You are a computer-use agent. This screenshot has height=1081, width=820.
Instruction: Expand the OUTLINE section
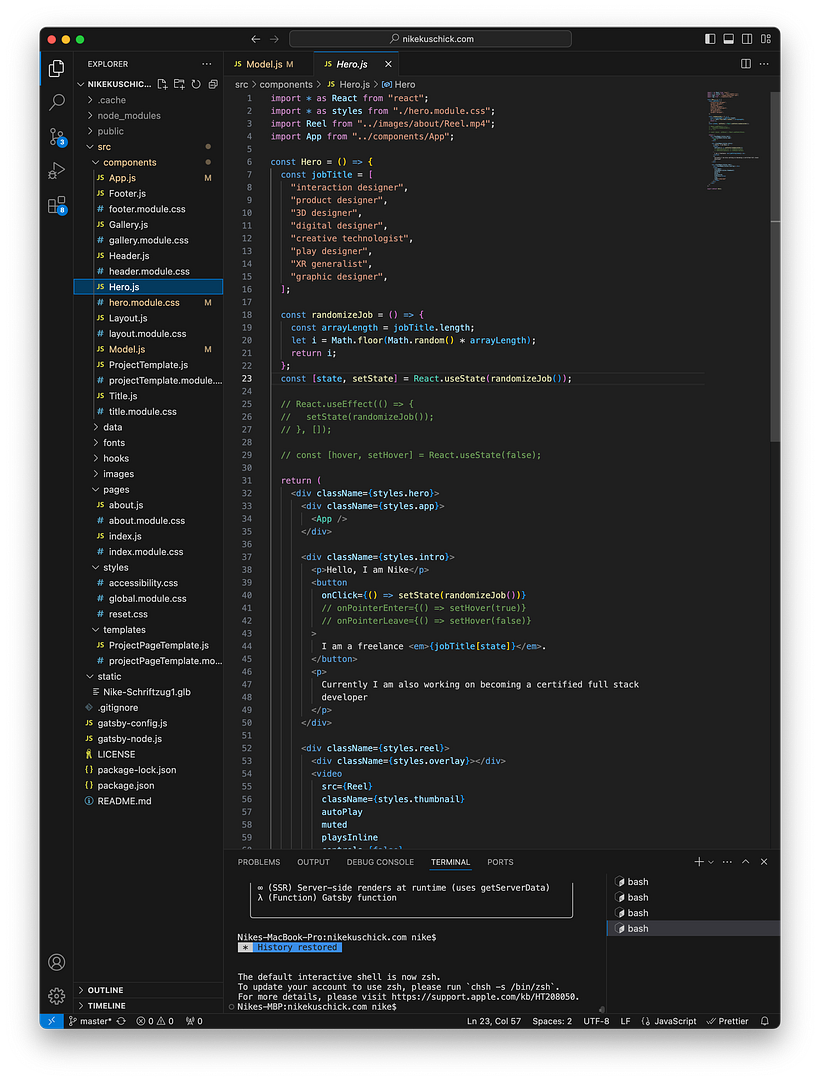pyautogui.click(x=148, y=990)
